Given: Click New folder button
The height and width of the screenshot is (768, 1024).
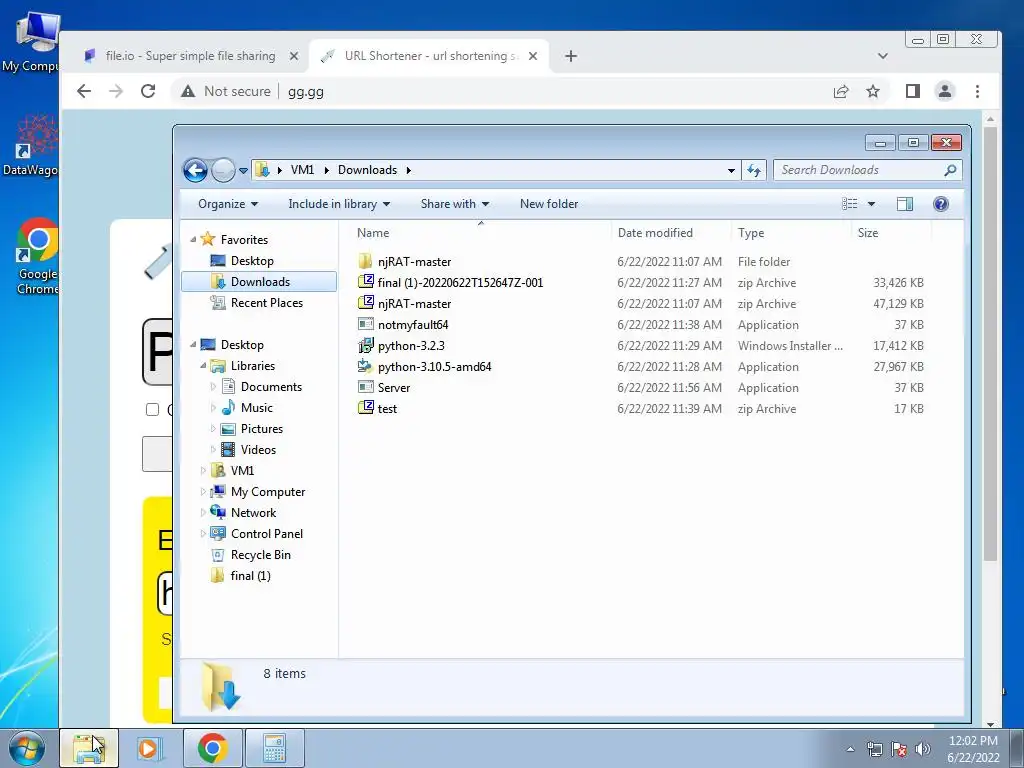Looking at the screenshot, I should pos(549,204).
